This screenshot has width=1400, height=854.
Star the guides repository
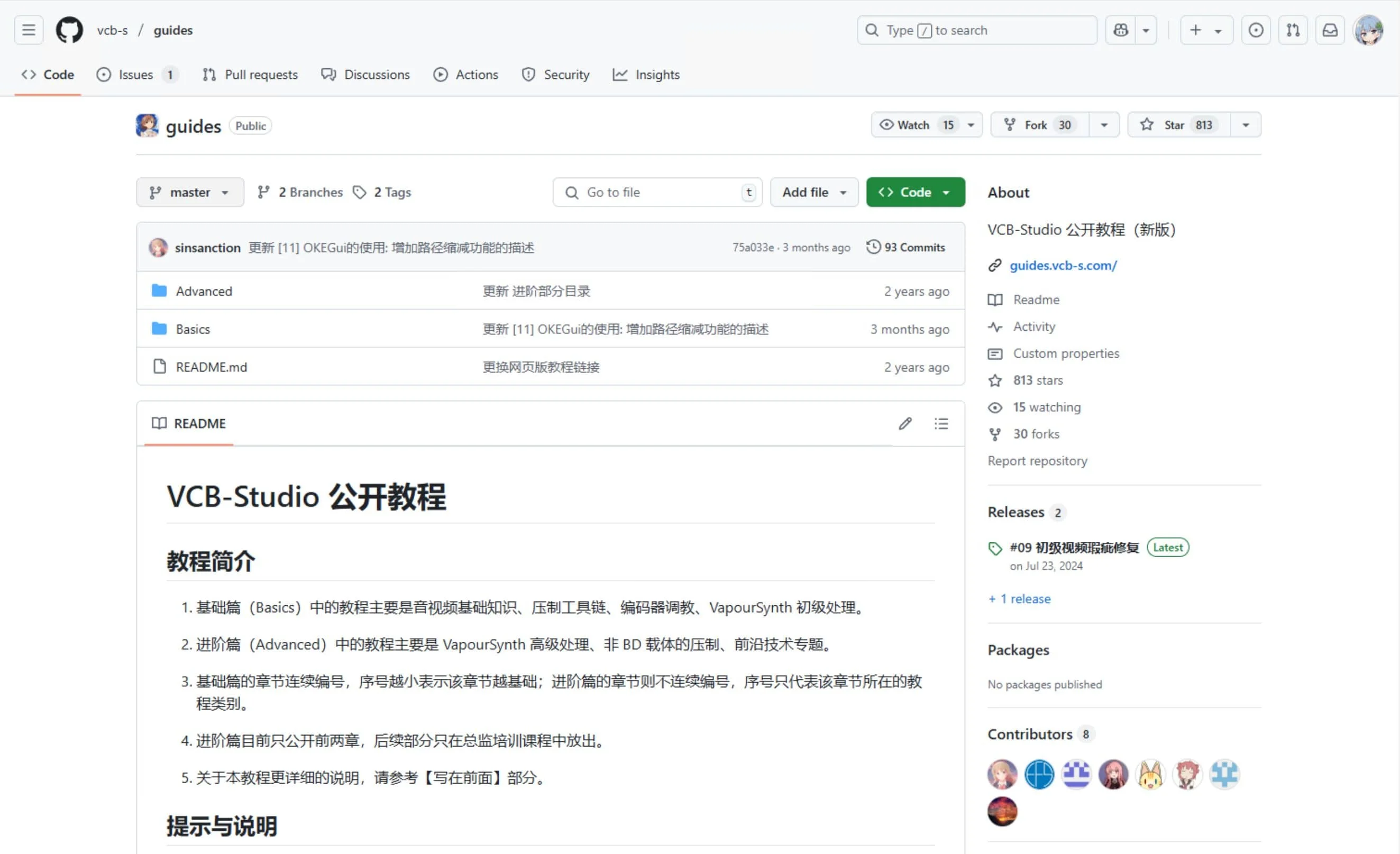click(x=1179, y=124)
